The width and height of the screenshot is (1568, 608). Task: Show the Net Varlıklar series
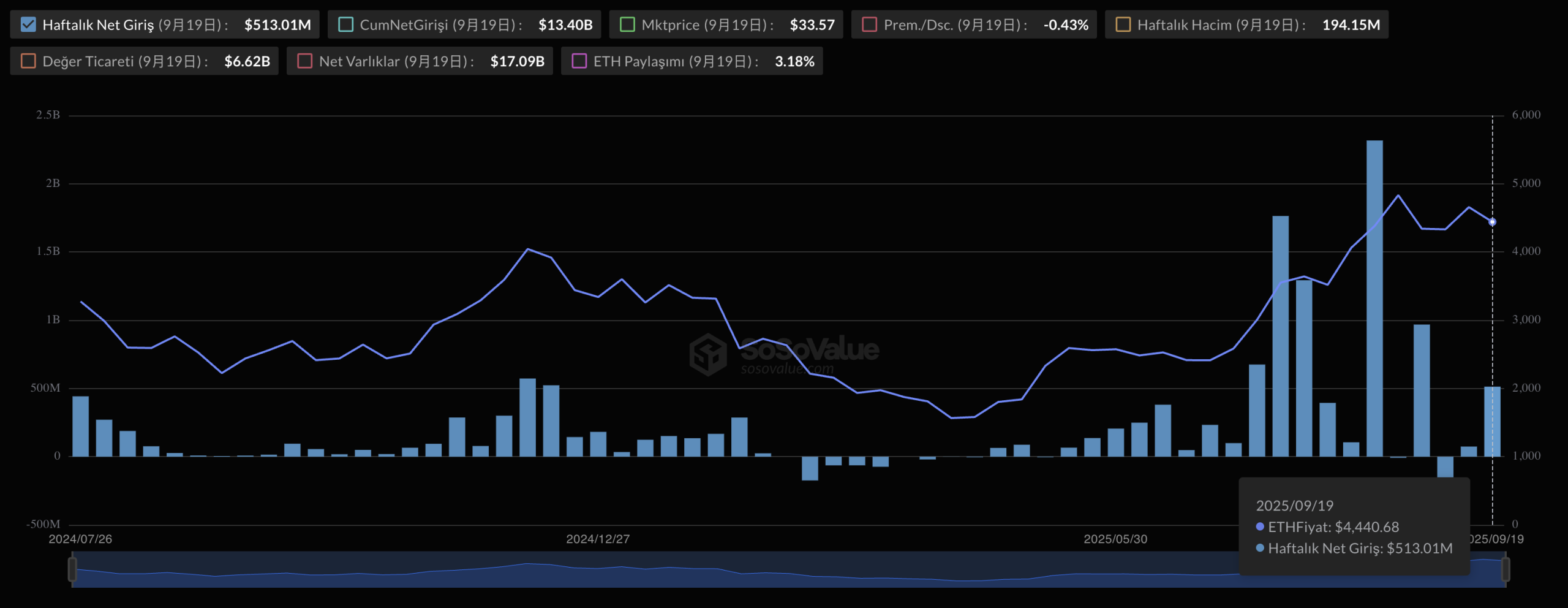coord(305,61)
